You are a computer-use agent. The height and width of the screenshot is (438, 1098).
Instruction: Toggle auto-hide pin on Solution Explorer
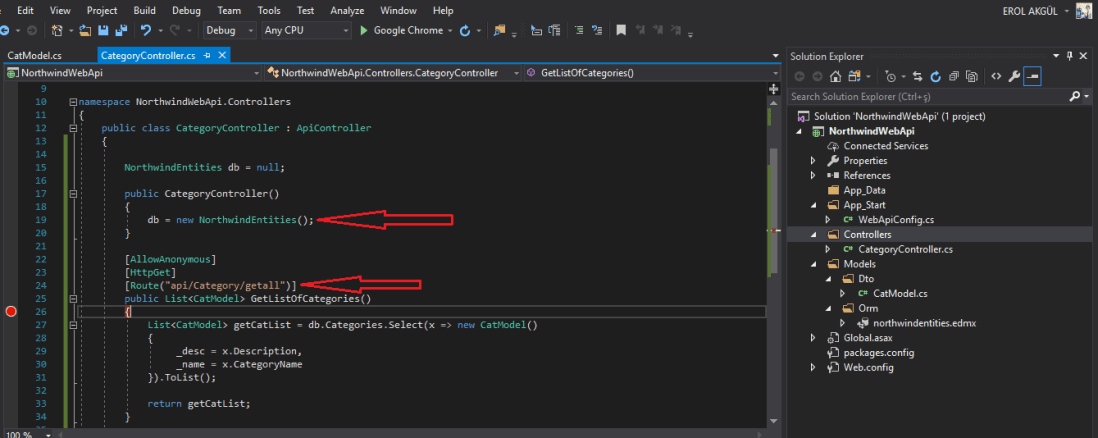[1070, 57]
